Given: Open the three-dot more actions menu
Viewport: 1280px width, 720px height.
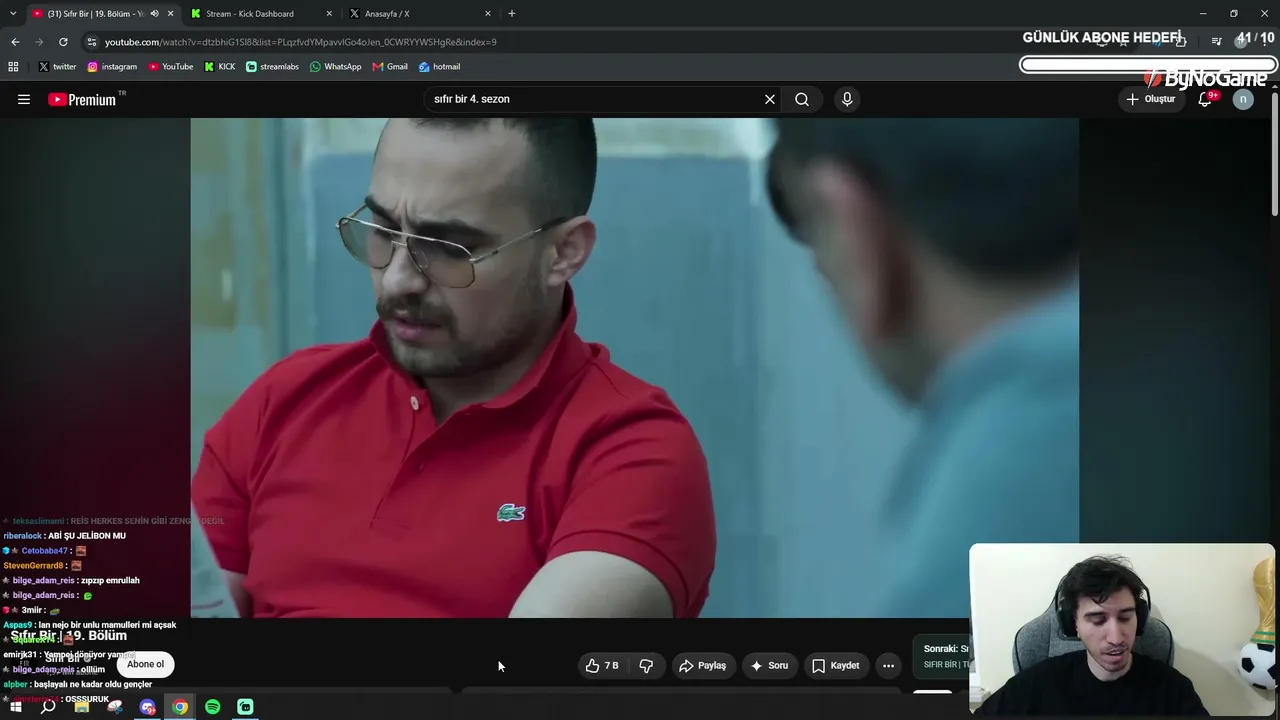Looking at the screenshot, I should [x=888, y=665].
